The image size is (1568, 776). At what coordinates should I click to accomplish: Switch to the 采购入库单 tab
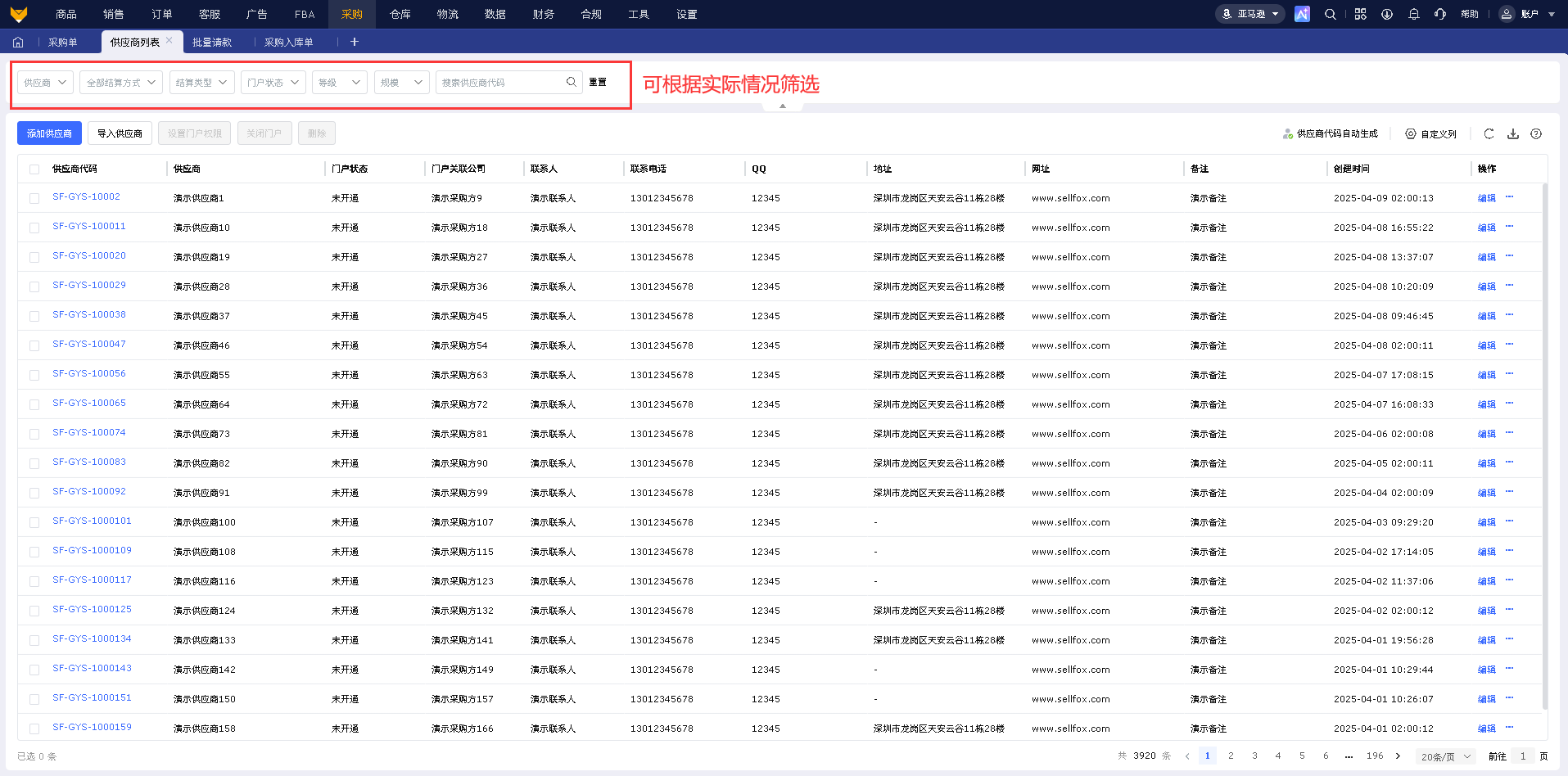click(x=289, y=42)
